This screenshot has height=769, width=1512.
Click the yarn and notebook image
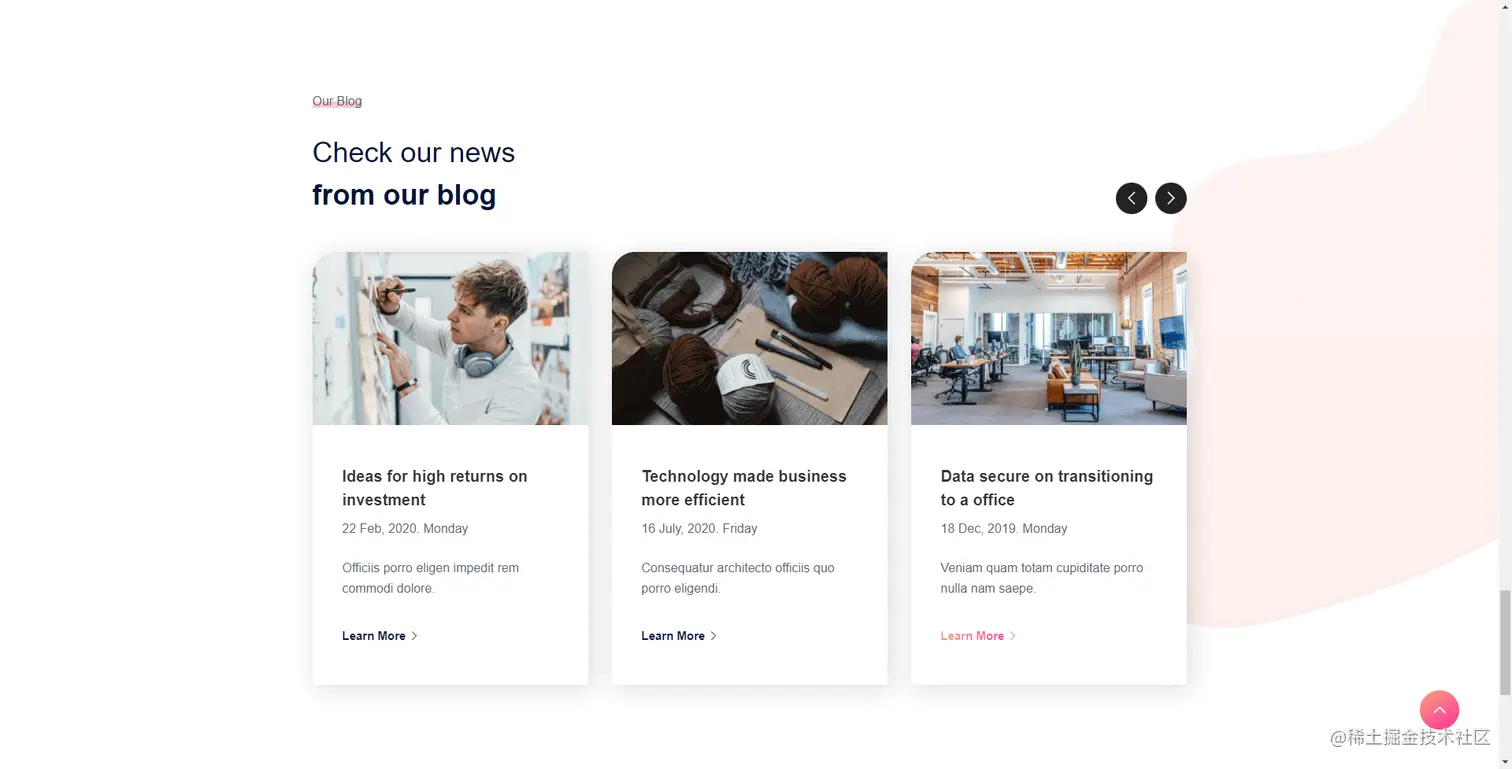pyautogui.click(x=749, y=338)
